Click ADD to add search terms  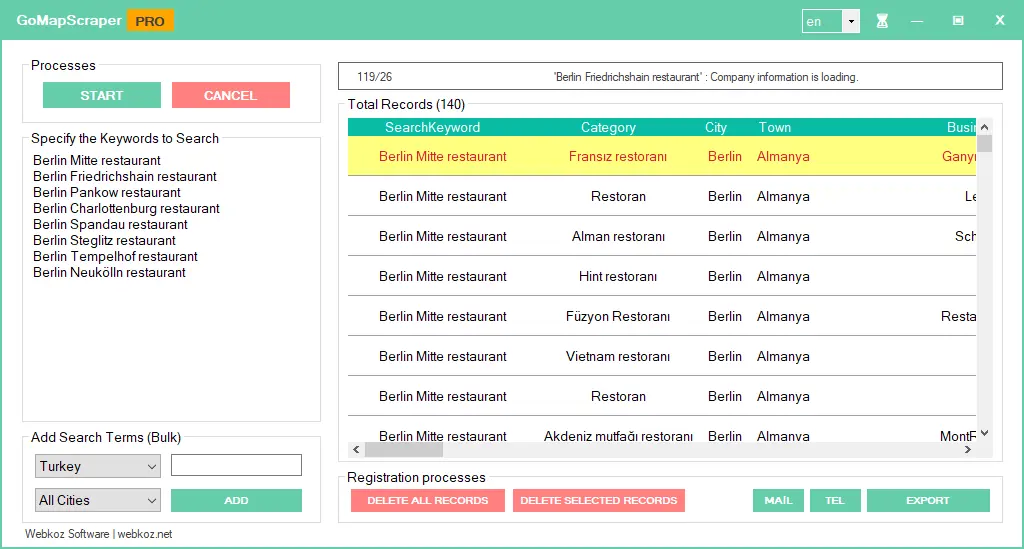(x=236, y=500)
